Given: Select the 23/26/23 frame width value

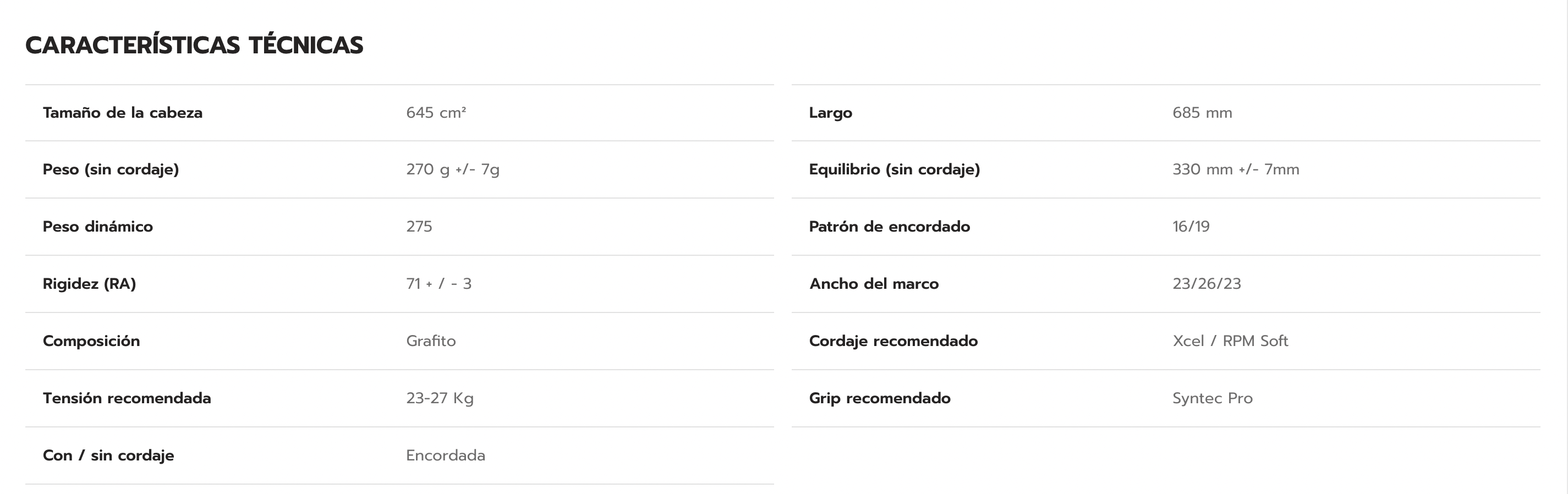Looking at the screenshot, I should 1207,284.
